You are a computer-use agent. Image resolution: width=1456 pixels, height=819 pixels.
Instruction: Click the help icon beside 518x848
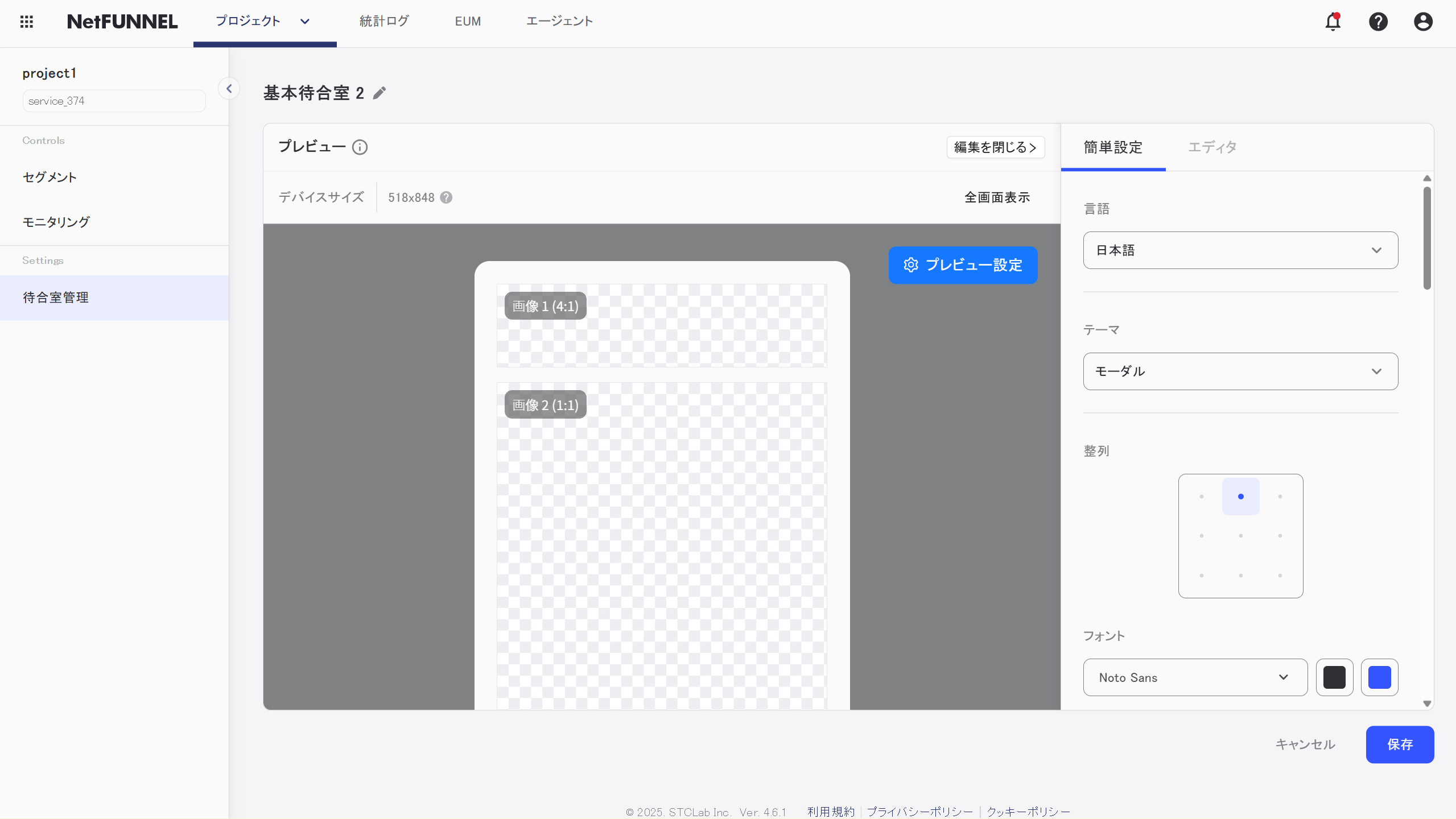[446, 197]
